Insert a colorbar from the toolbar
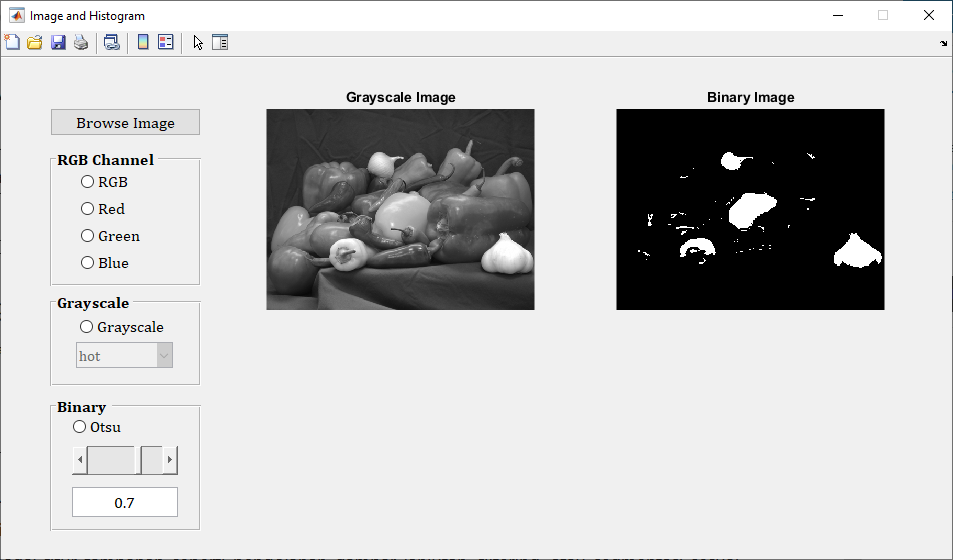Screen dimensions: 953x560 (143, 42)
